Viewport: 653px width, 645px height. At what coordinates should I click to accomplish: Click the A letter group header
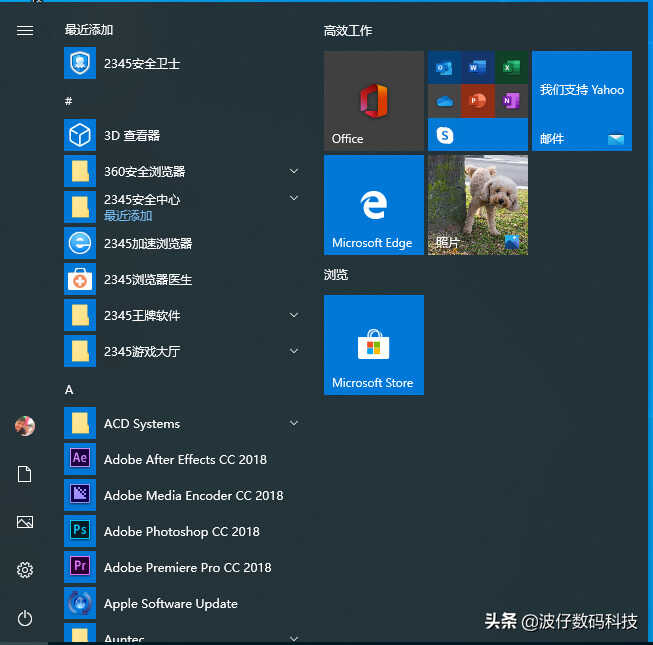[69, 390]
